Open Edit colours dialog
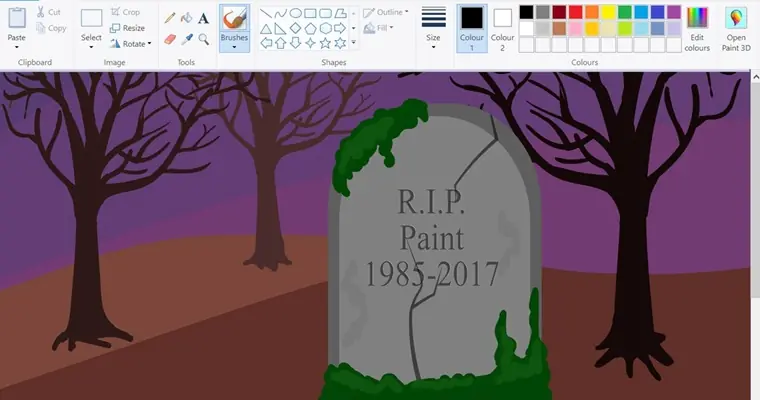 (697, 28)
